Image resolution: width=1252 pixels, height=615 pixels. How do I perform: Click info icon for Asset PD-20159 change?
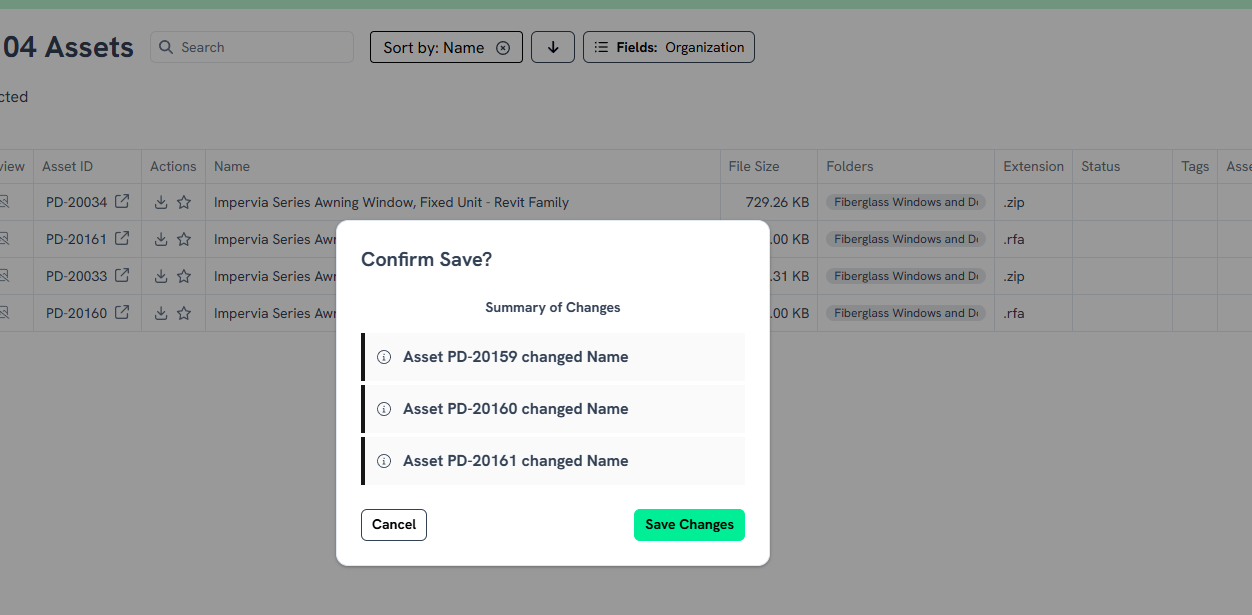click(384, 357)
